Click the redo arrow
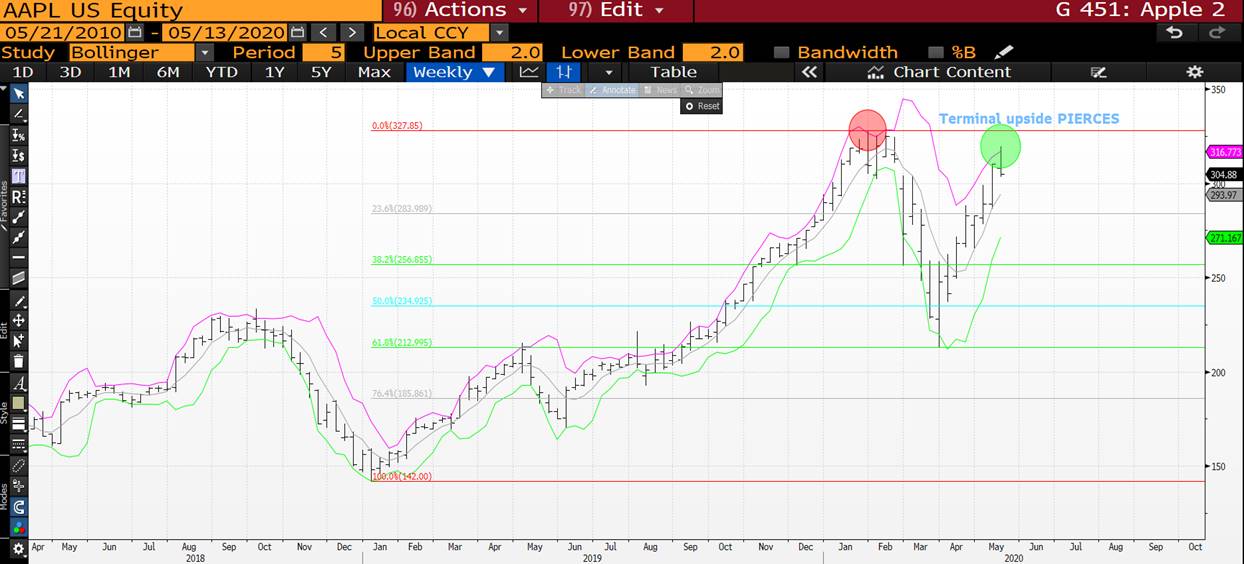Image resolution: width=1244 pixels, height=564 pixels. click(1217, 32)
